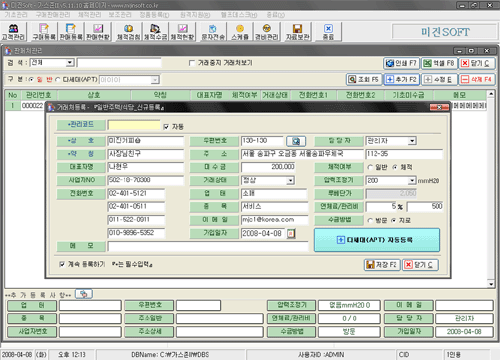Open 문자전송 SMS sending toolbar icon
This screenshot has width=500, height=360.
pos(213,32)
